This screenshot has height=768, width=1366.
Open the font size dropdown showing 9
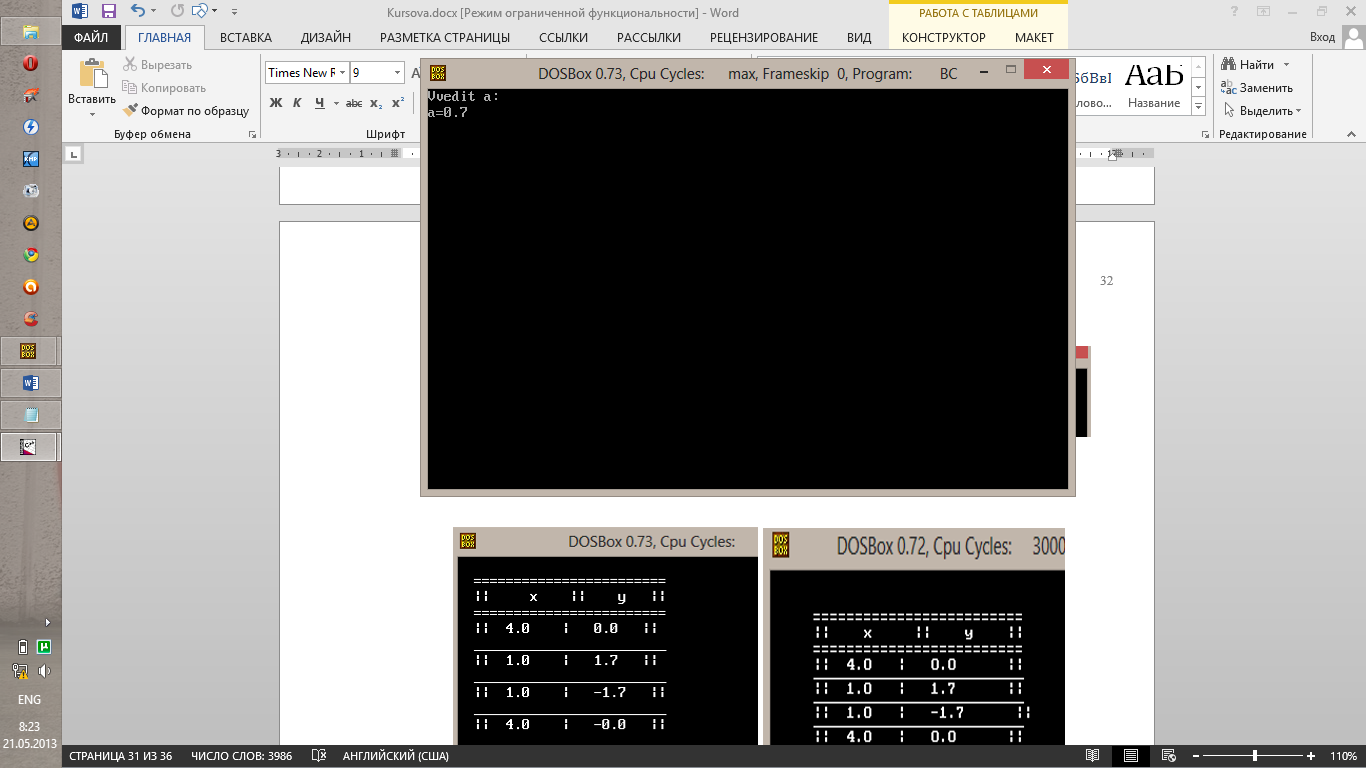(x=398, y=73)
